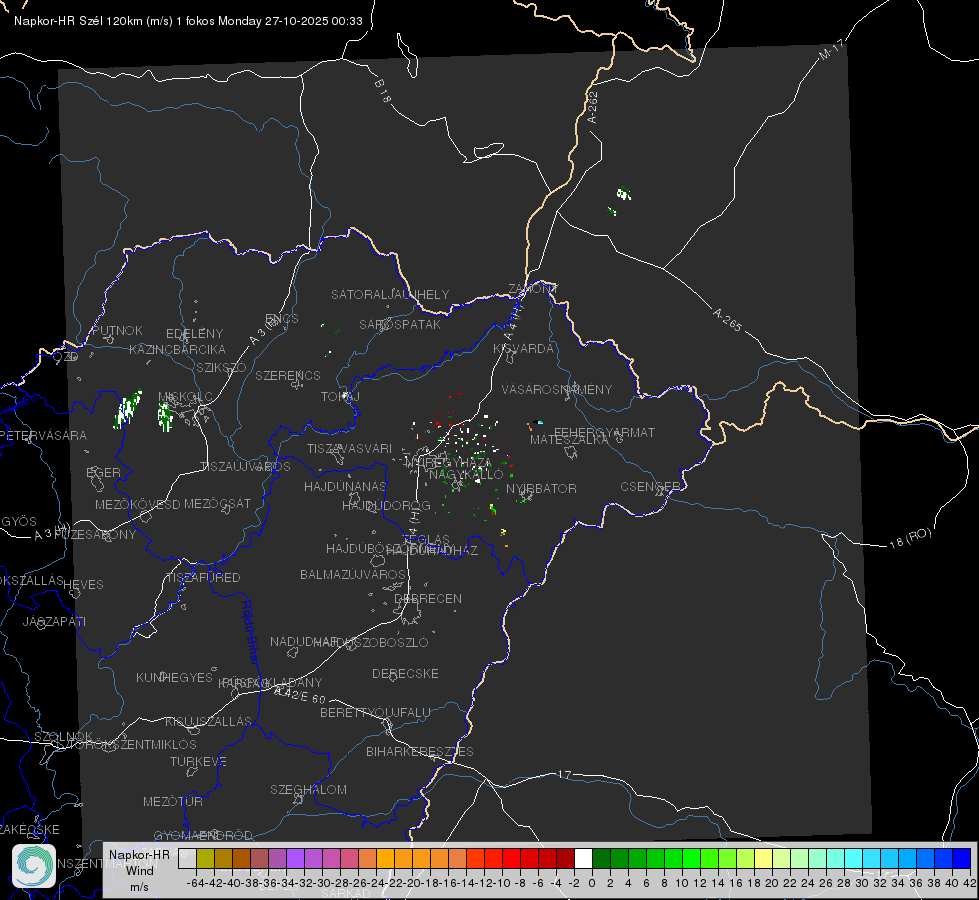
Task: Click the A-265 road label
Action: pos(727,320)
